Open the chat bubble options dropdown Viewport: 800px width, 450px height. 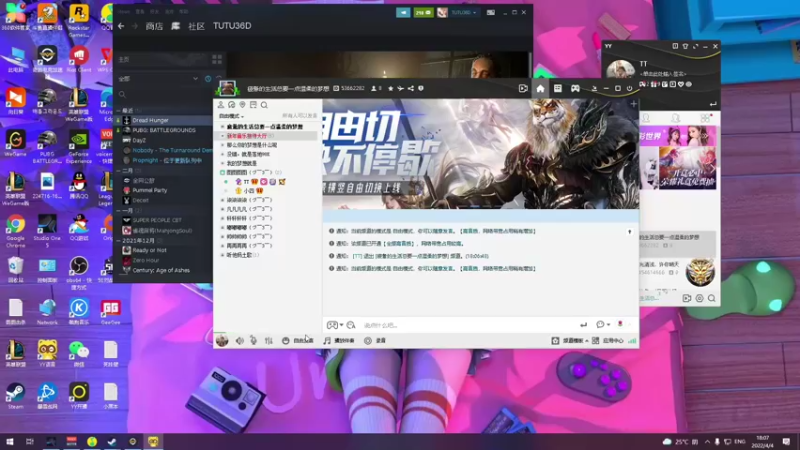click(603, 324)
